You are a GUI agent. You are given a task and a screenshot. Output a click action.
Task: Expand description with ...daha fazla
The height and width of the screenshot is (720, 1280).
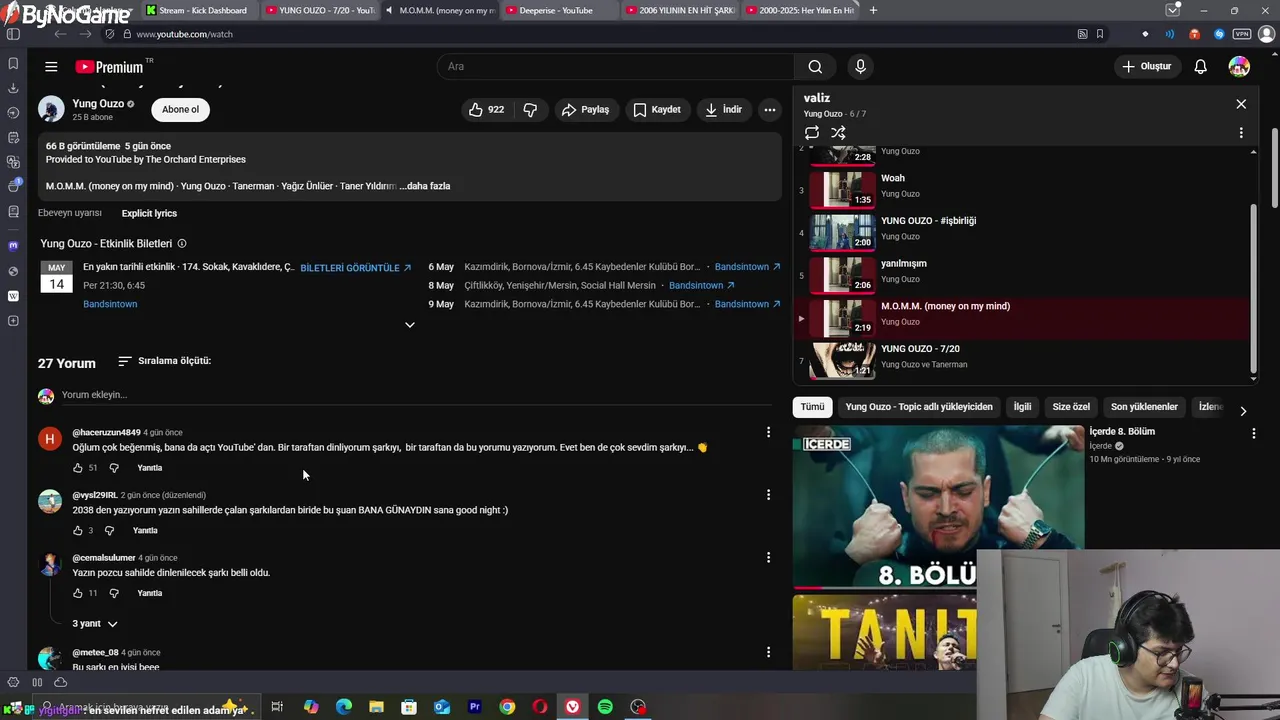[x=425, y=186]
